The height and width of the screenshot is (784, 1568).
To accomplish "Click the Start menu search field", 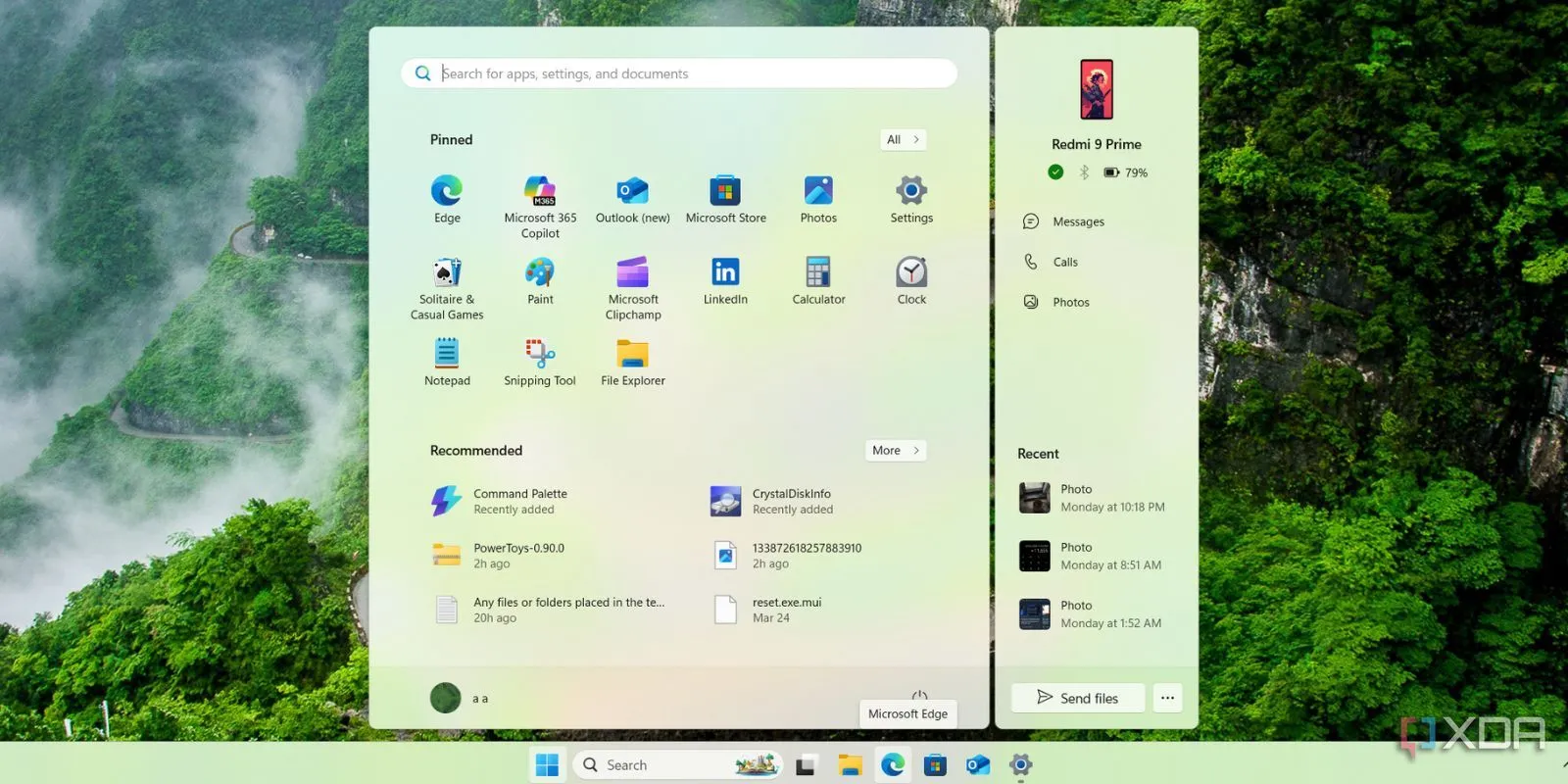I will coord(678,73).
